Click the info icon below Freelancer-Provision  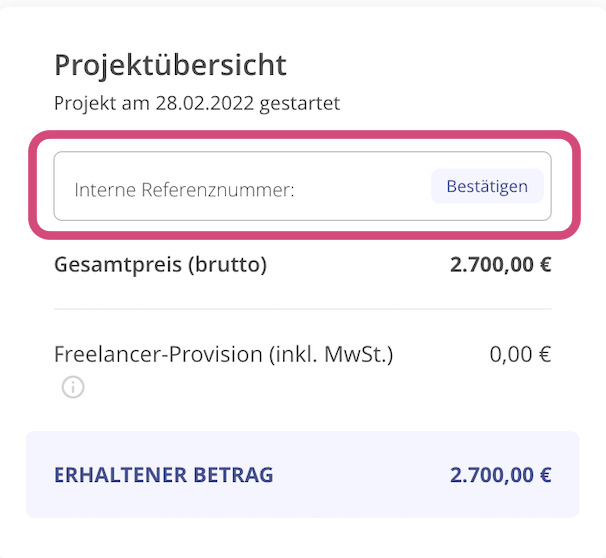pyautogui.click(x=73, y=387)
